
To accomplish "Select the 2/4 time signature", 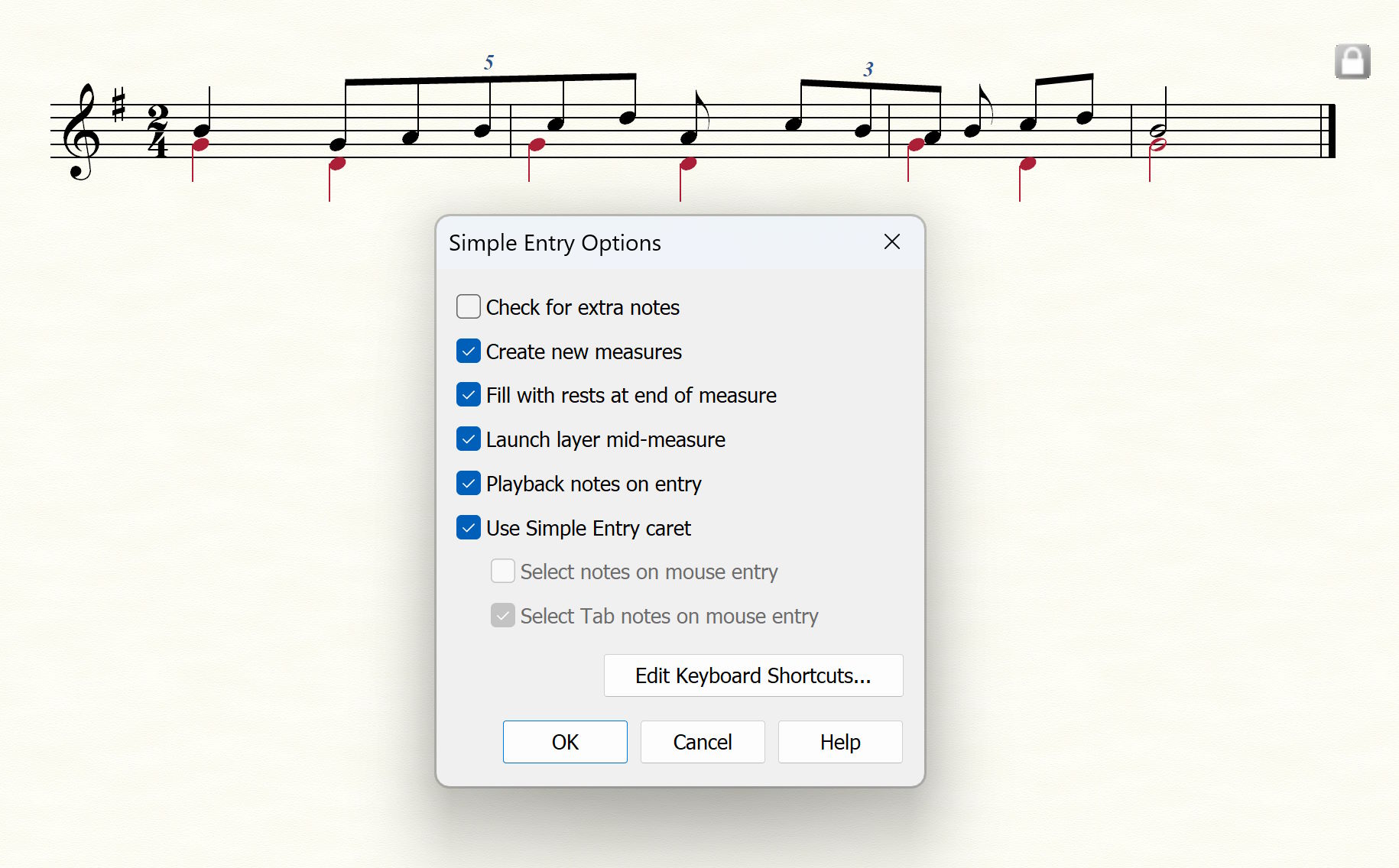I will point(157,131).
